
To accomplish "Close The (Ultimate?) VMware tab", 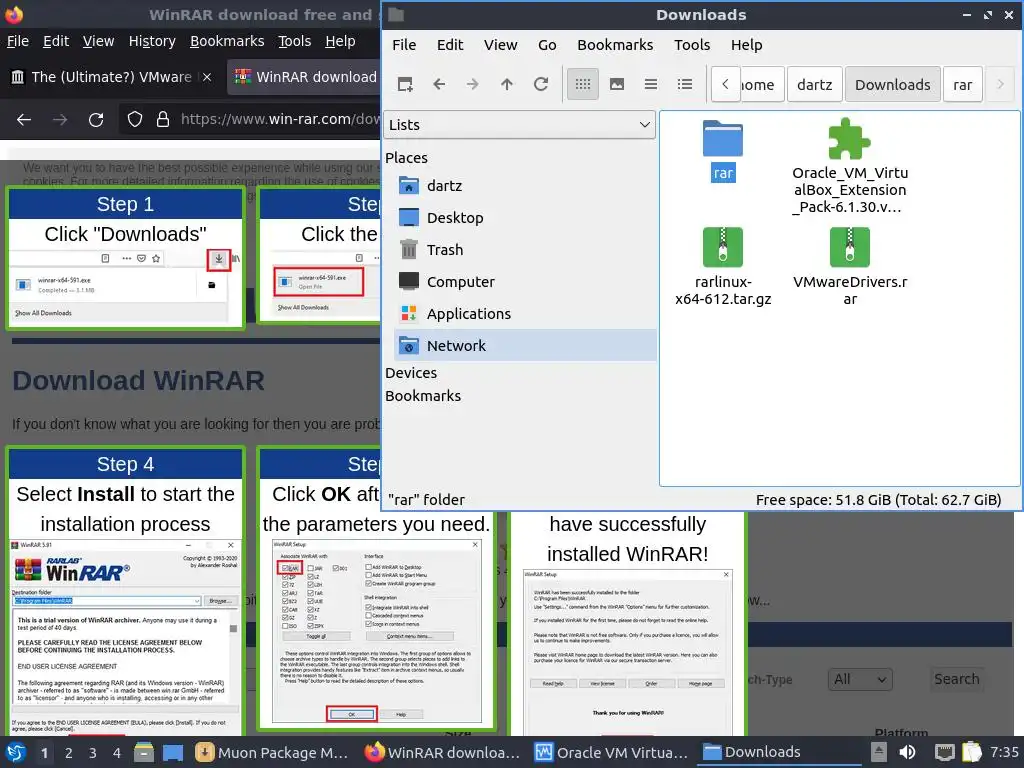I will point(207,77).
